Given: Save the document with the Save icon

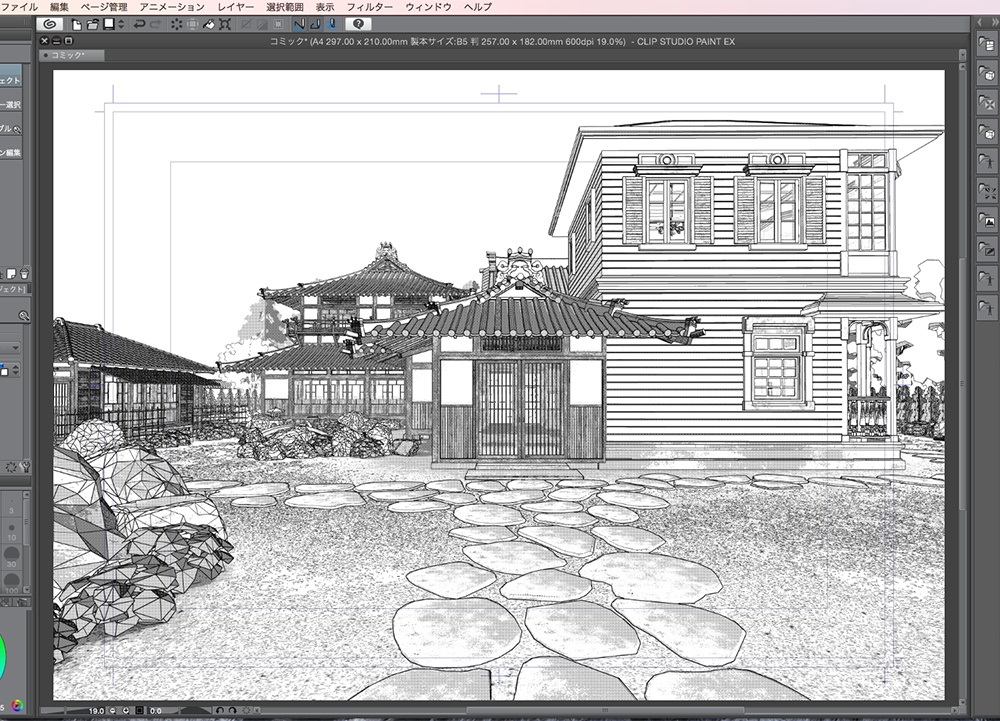Looking at the screenshot, I should (x=108, y=23).
